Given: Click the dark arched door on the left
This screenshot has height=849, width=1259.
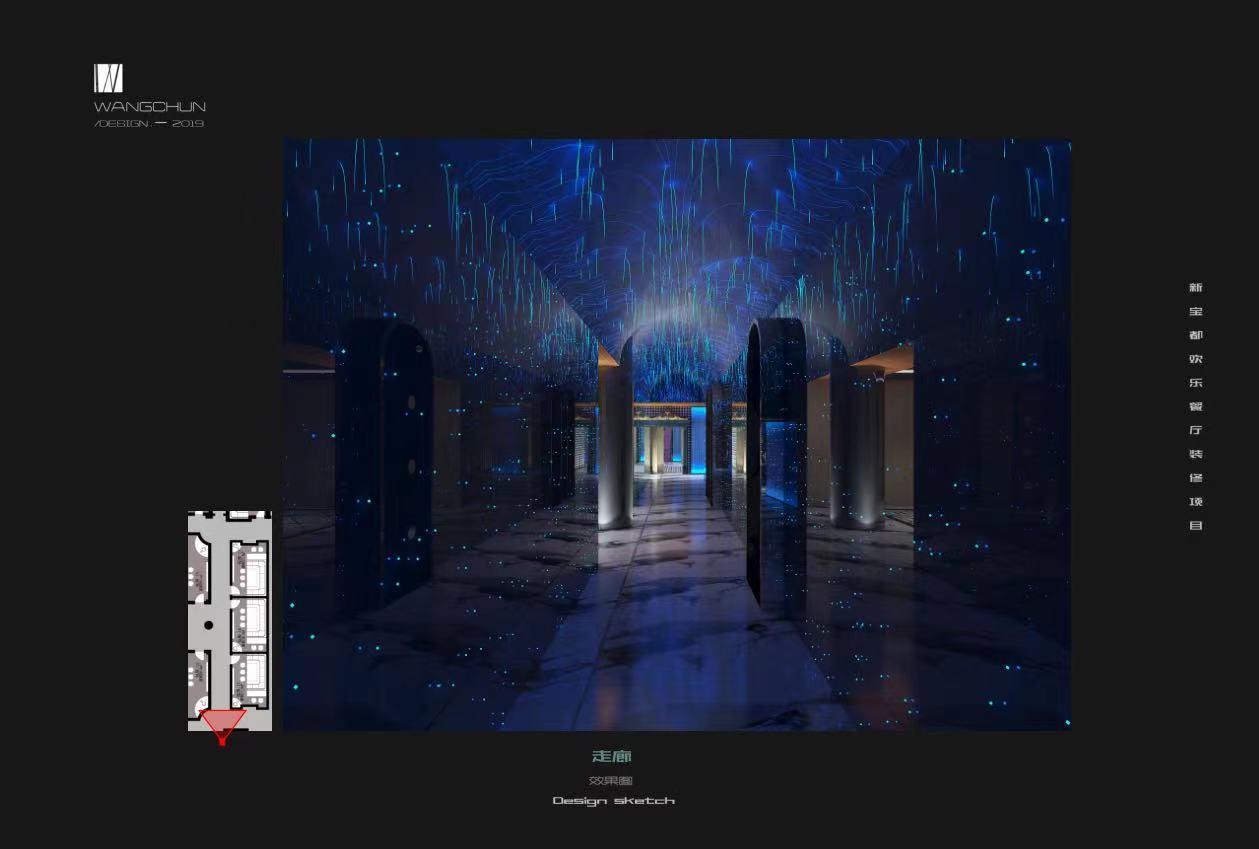Looking at the screenshot, I should (385, 460).
